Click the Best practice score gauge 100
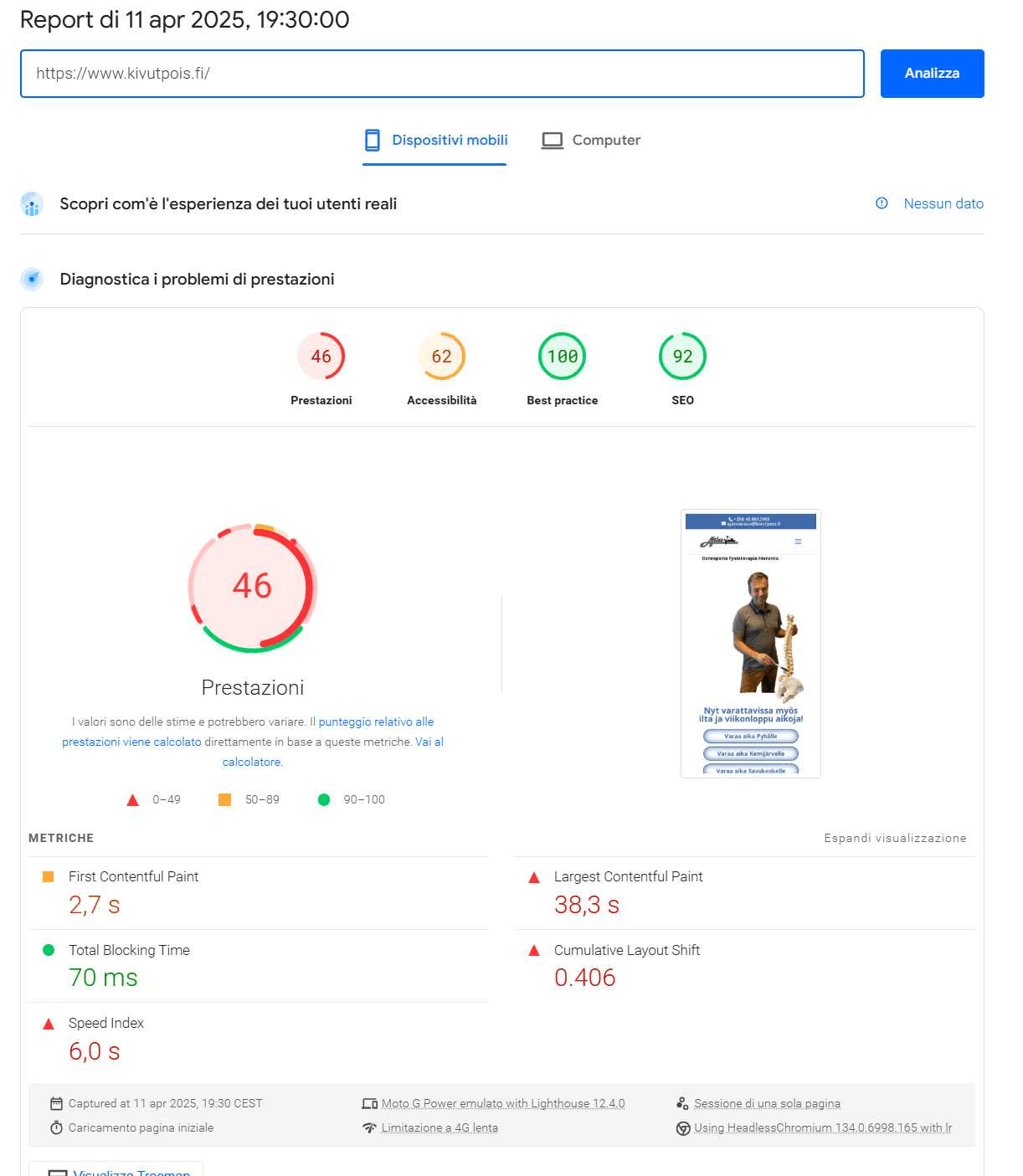Image resolution: width=1023 pixels, height=1176 pixels. (x=563, y=357)
